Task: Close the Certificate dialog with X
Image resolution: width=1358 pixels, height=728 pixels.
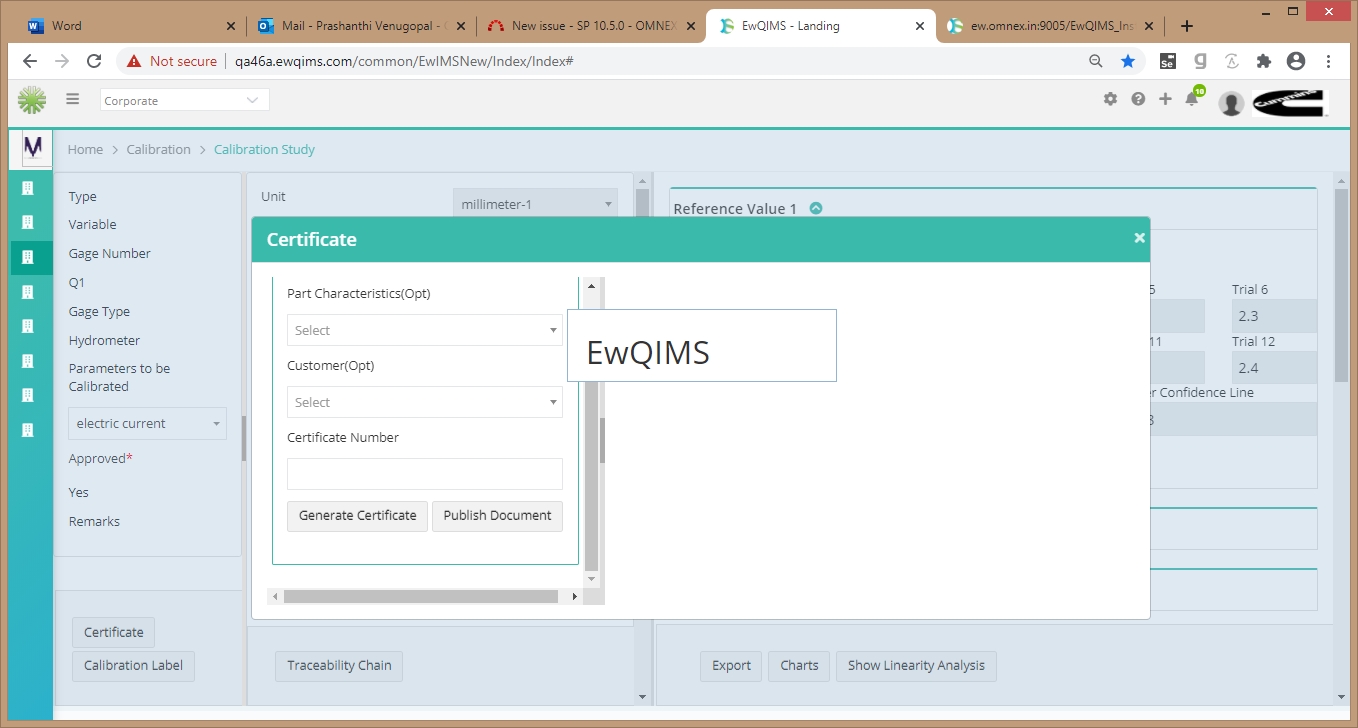Action: tap(1139, 238)
